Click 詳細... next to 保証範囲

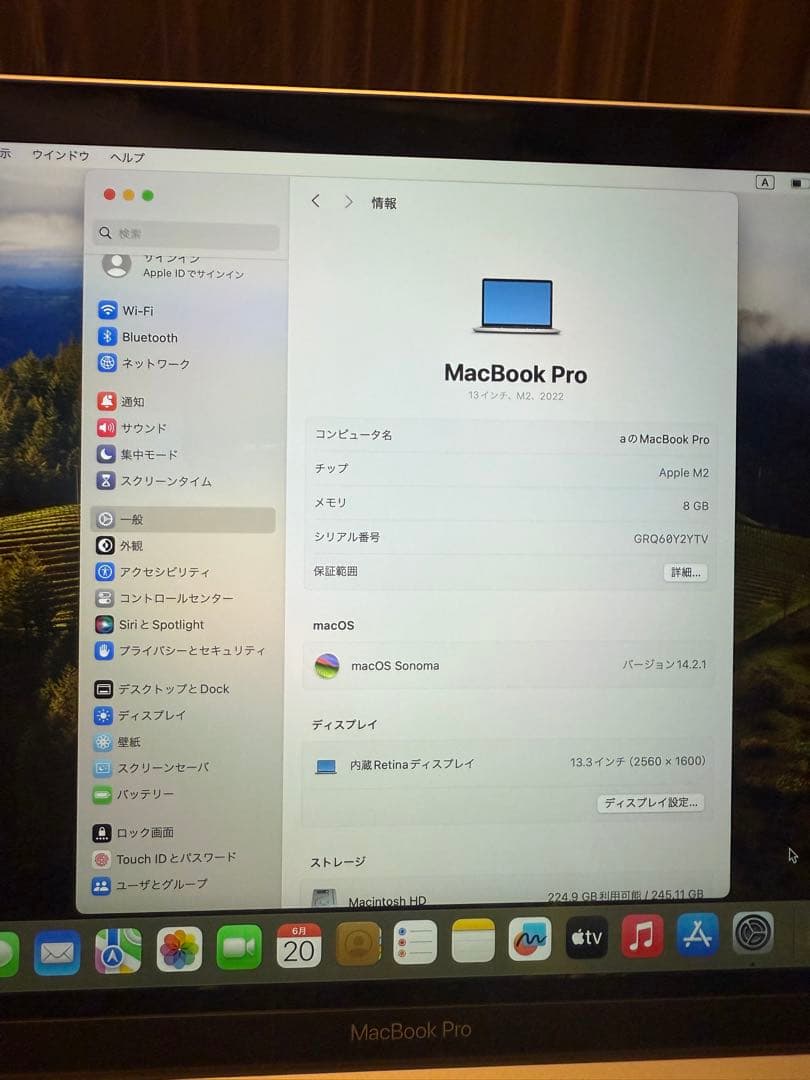pyautogui.click(x=684, y=572)
